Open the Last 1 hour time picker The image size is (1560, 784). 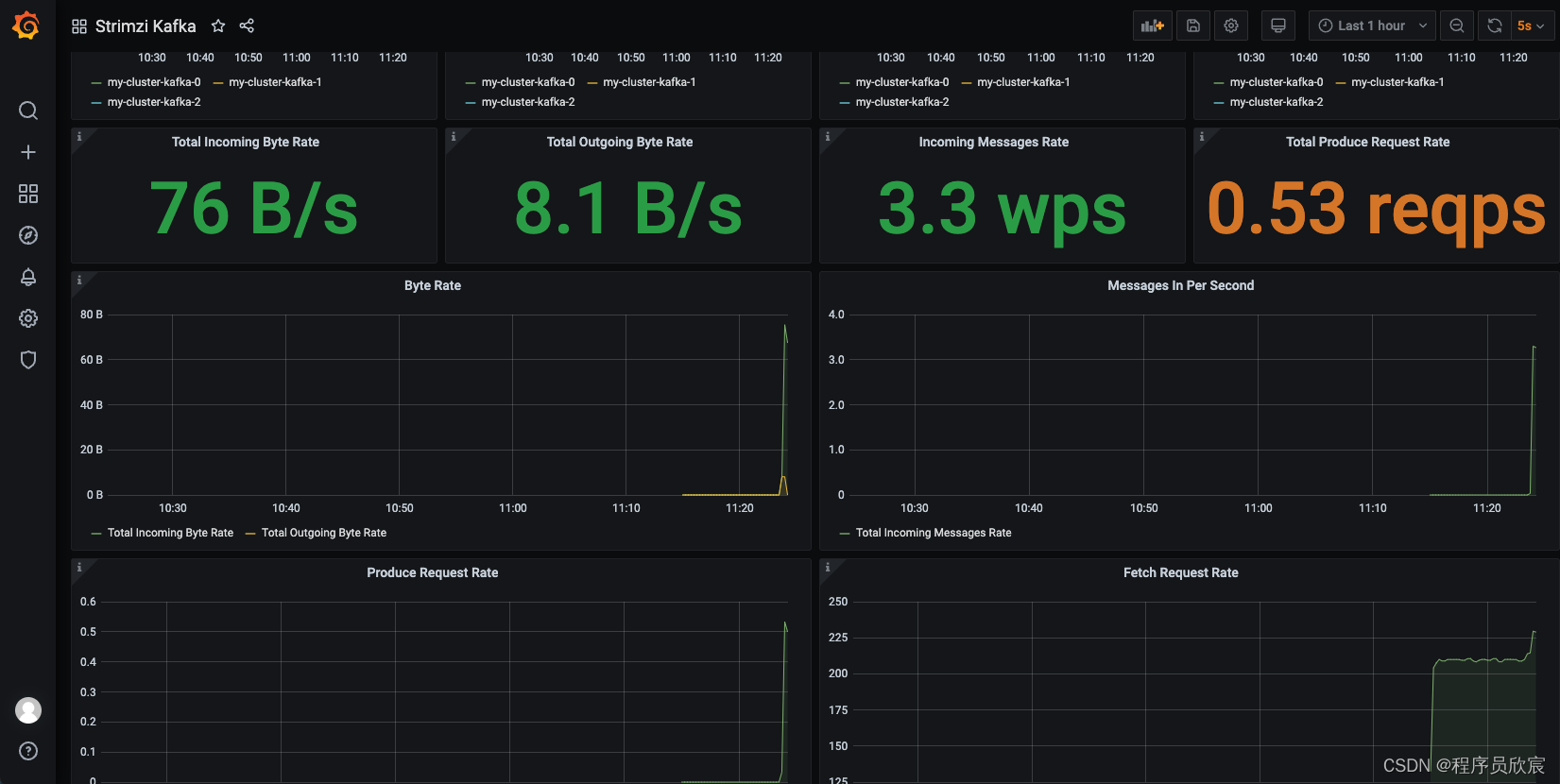click(1372, 26)
